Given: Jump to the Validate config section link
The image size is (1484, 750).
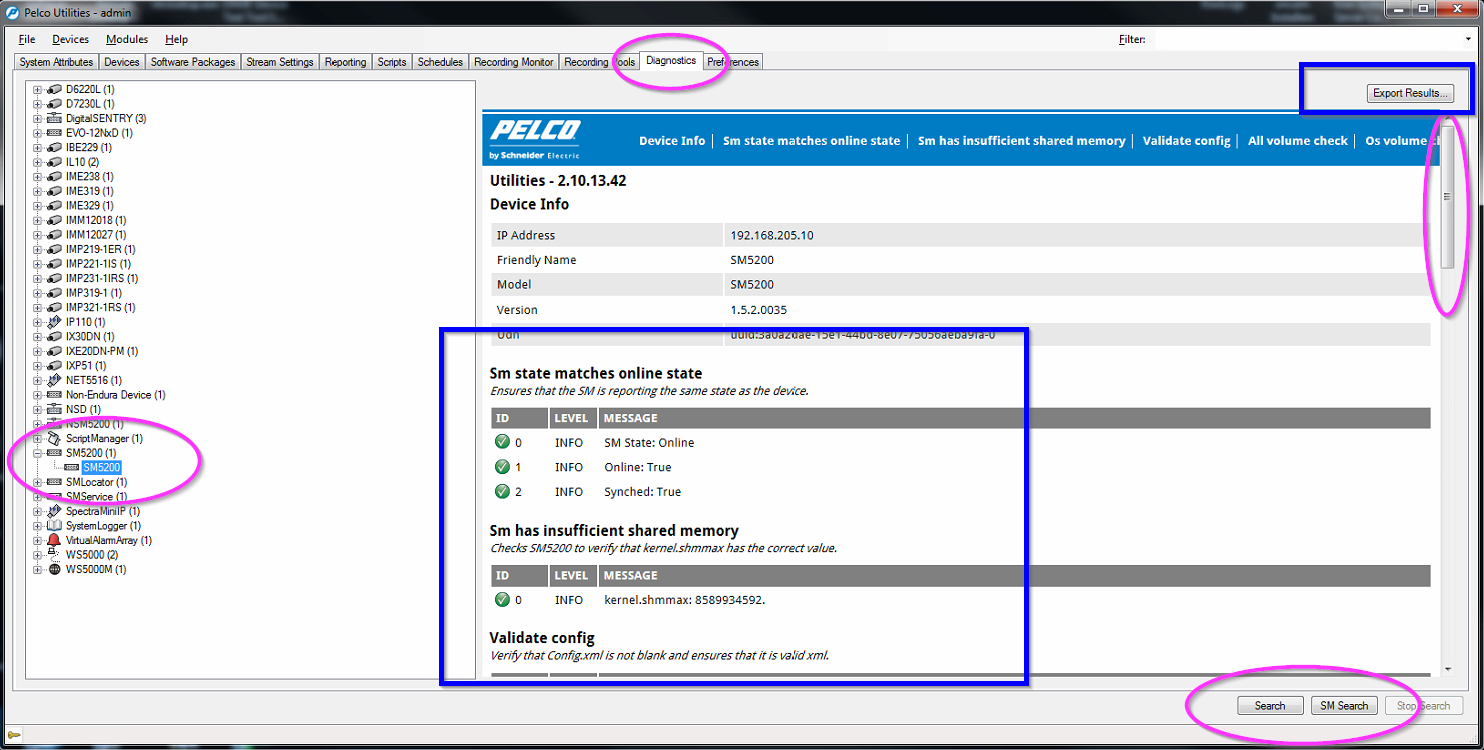Looking at the screenshot, I should (1186, 141).
